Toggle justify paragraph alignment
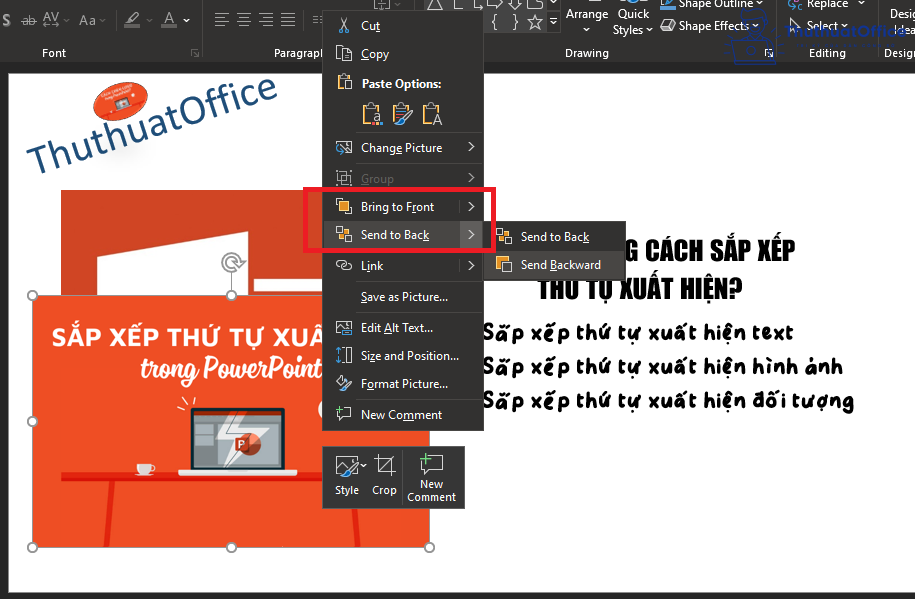 (287, 18)
